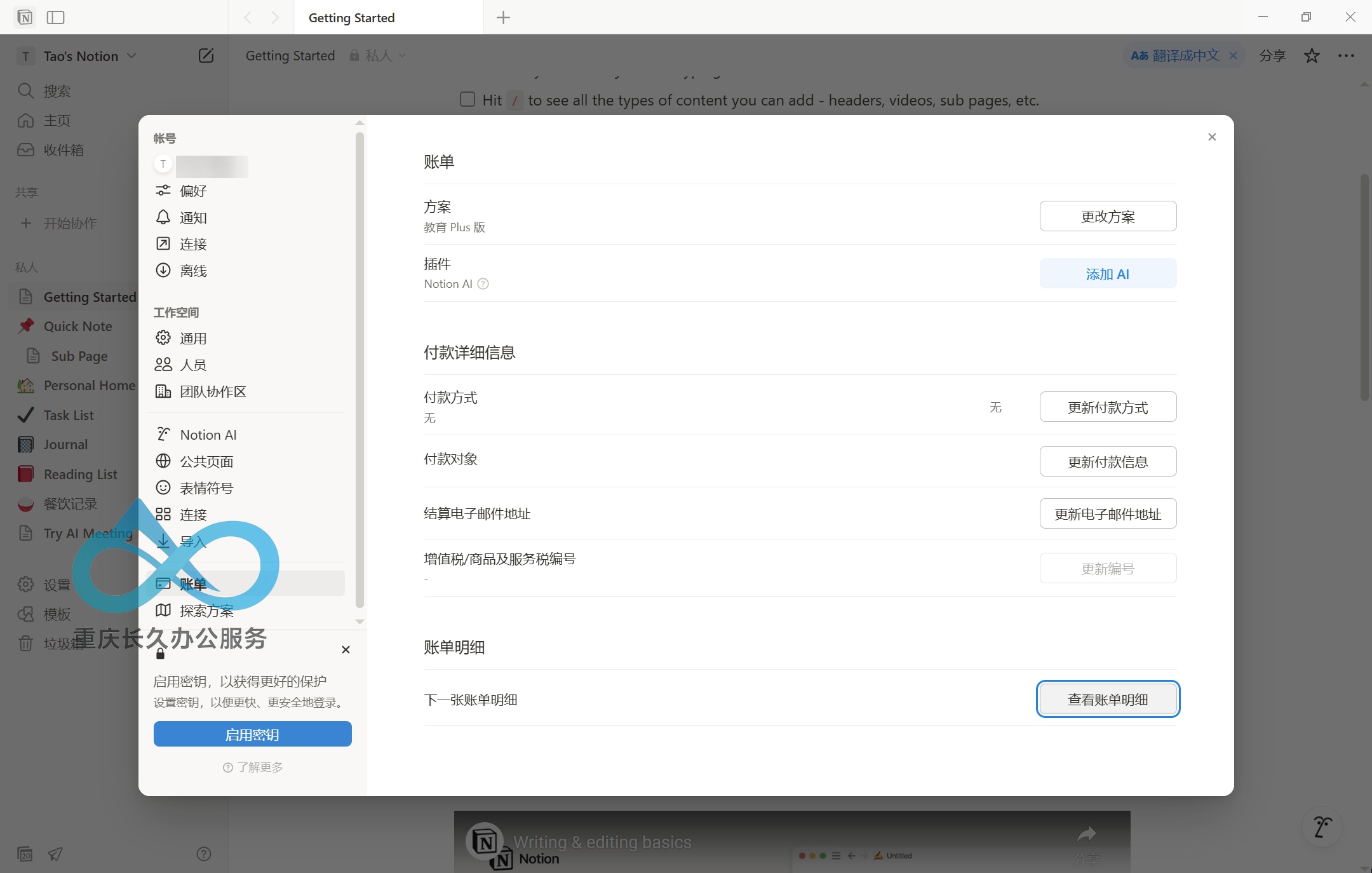Image resolution: width=1372 pixels, height=873 pixels.
Task: Dismiss the 翻译成中文 translate banner
Action: point(1233,56)
